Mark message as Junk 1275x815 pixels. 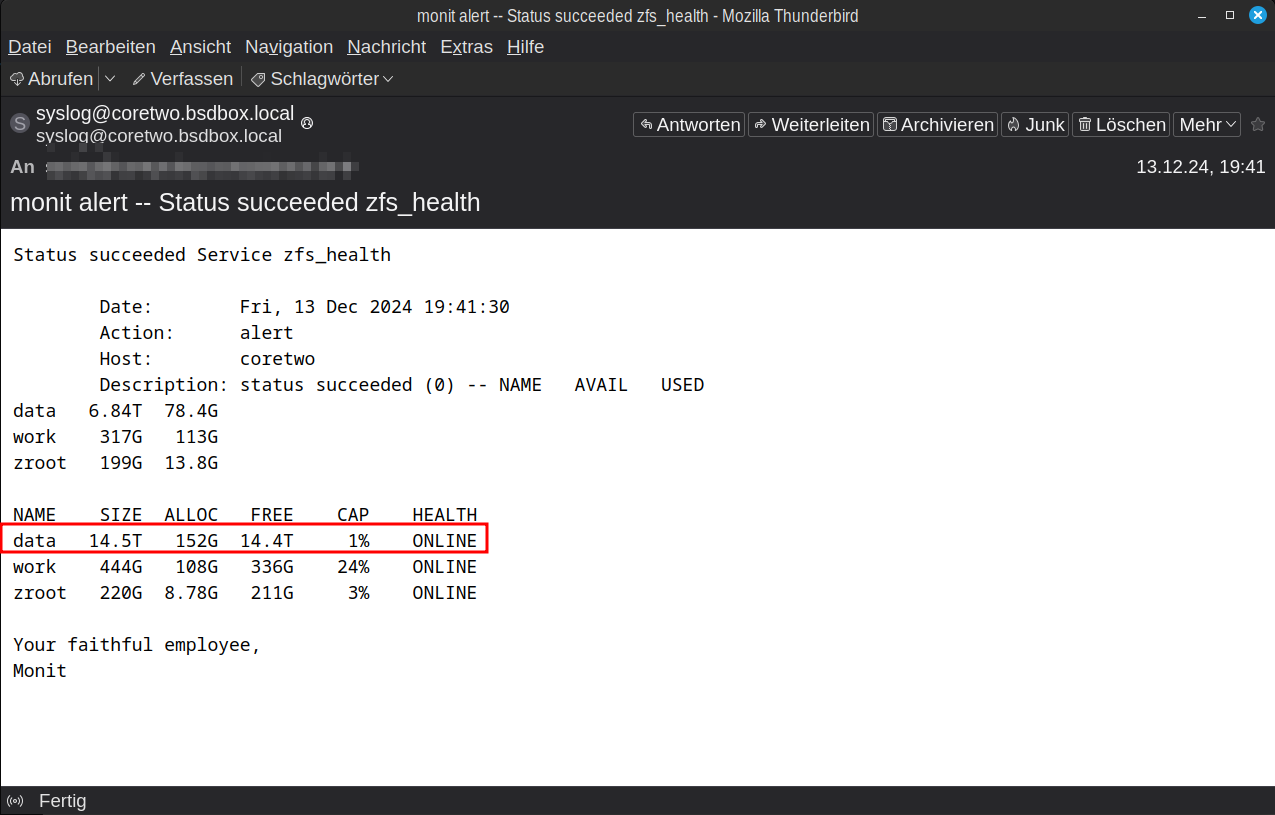(1035, 125)
